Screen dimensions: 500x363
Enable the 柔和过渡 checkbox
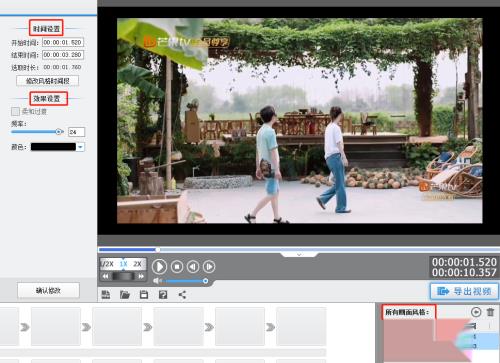15,111
